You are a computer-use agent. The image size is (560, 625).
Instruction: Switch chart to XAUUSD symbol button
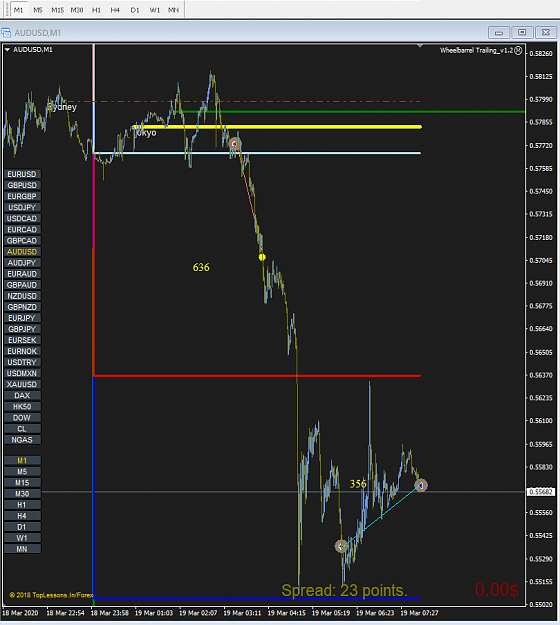[22, 385]
